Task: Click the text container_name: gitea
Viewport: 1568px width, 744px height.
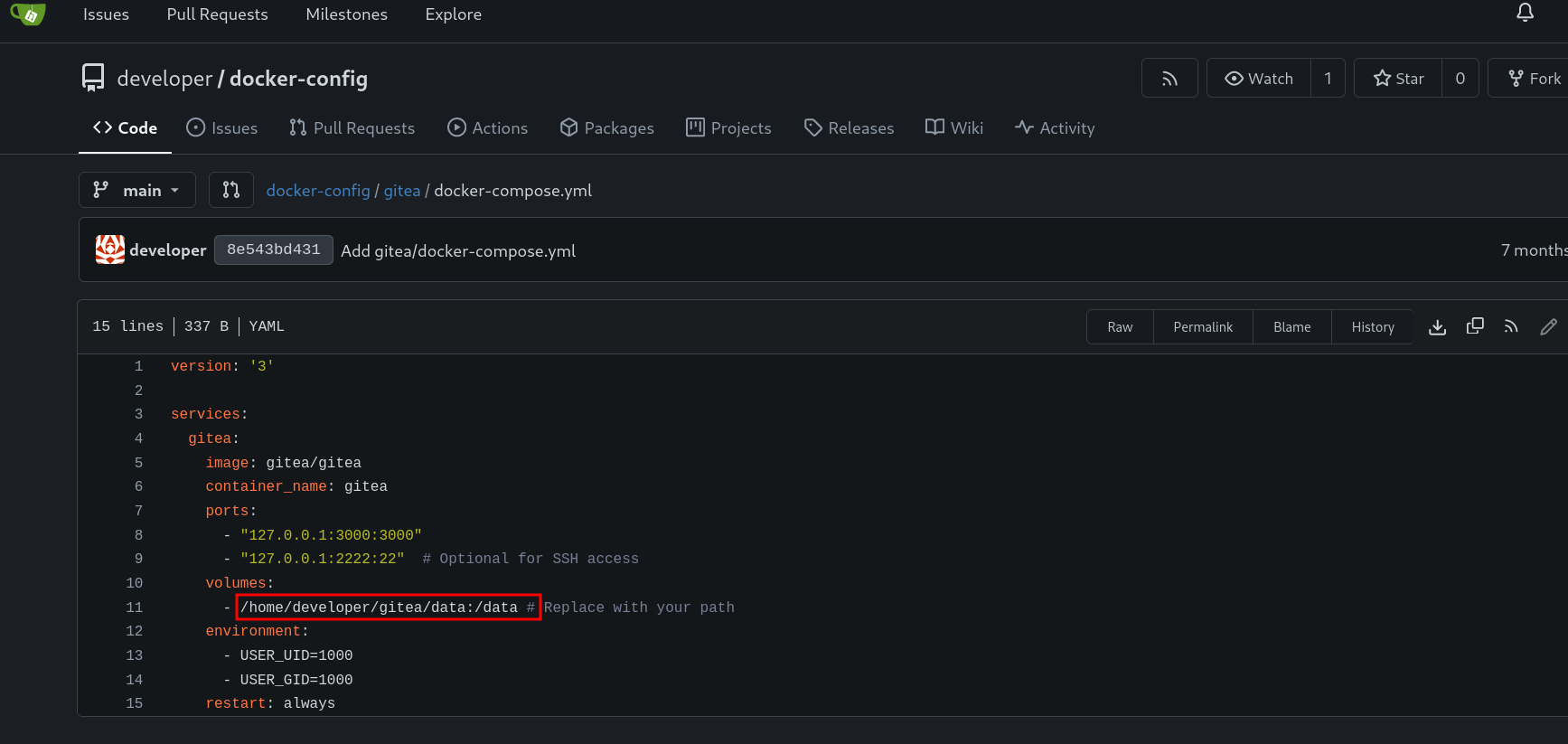Action: tap(296, 486)
